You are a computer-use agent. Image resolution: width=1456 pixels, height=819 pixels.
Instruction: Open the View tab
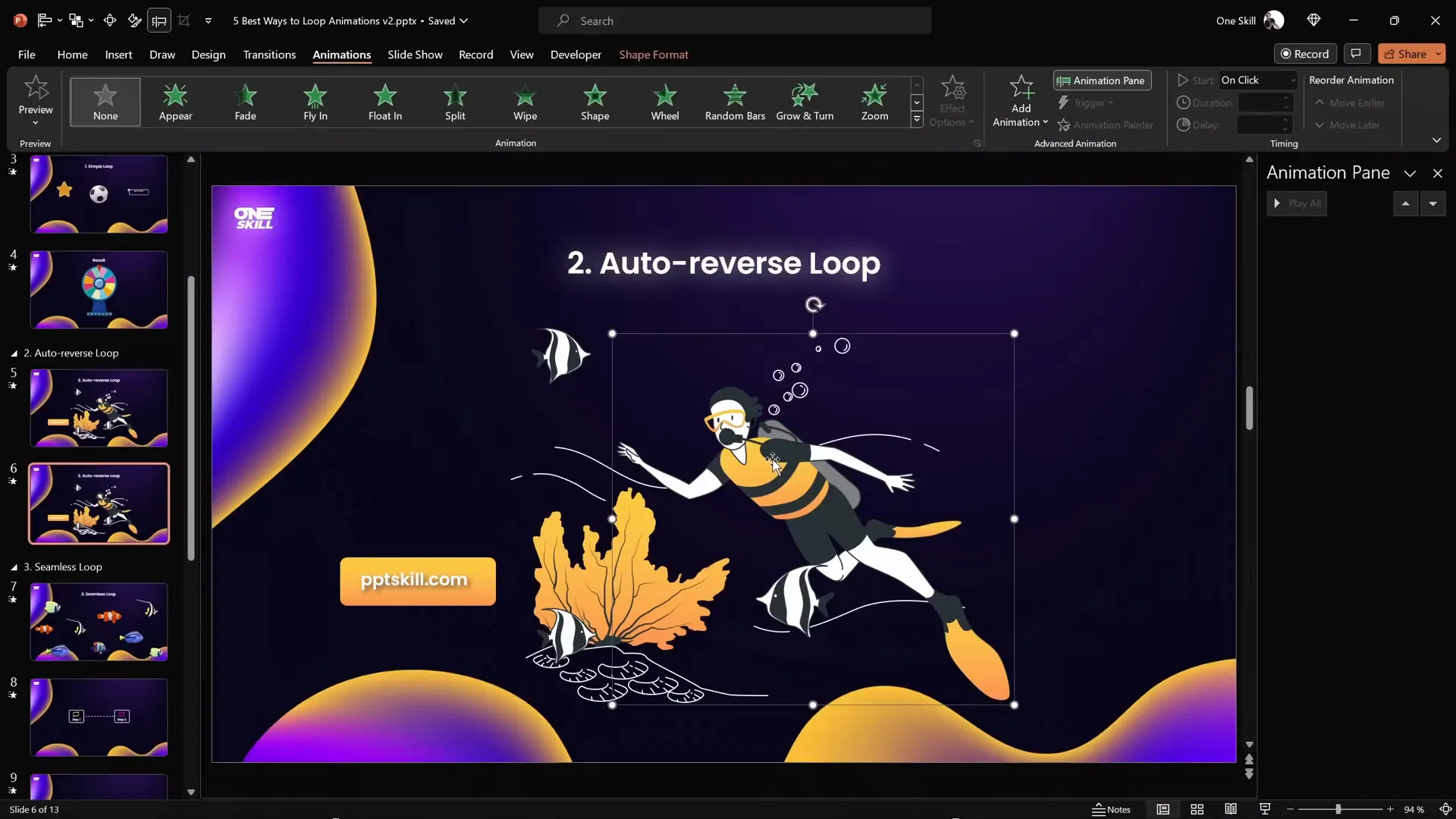[x=522, y=55]
